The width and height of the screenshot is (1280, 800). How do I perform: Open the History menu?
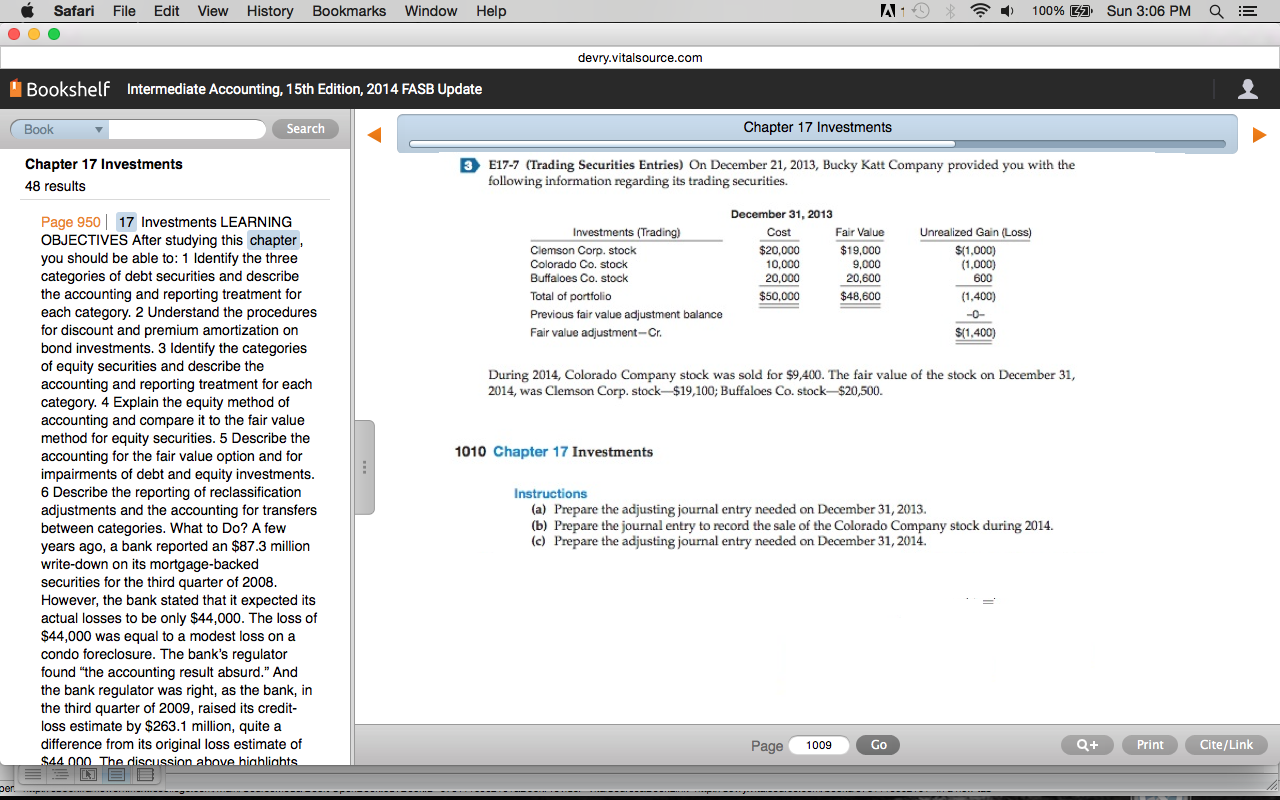coord(270,11)
